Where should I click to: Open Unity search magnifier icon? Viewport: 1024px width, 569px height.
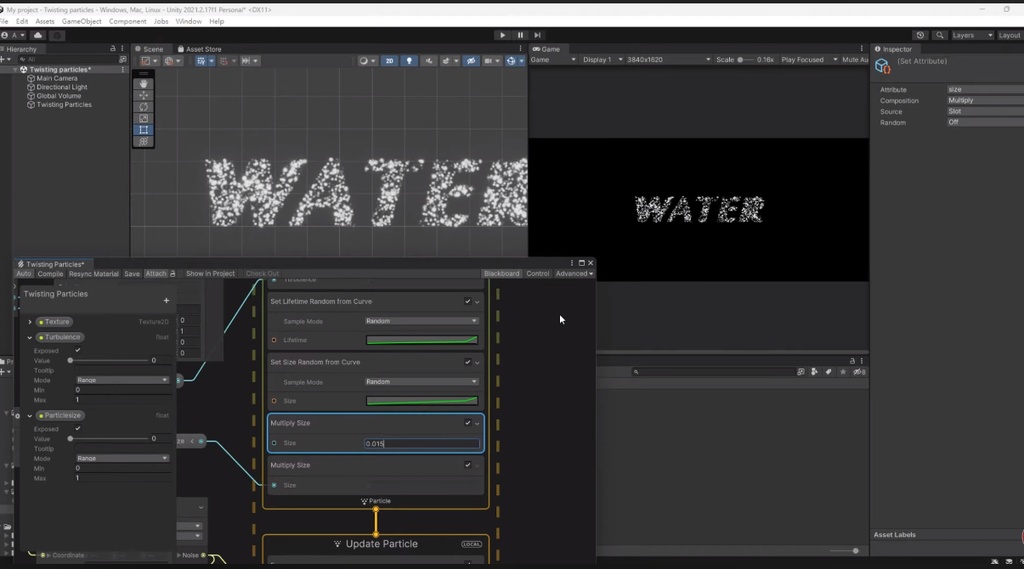click(x=940, y=35)
